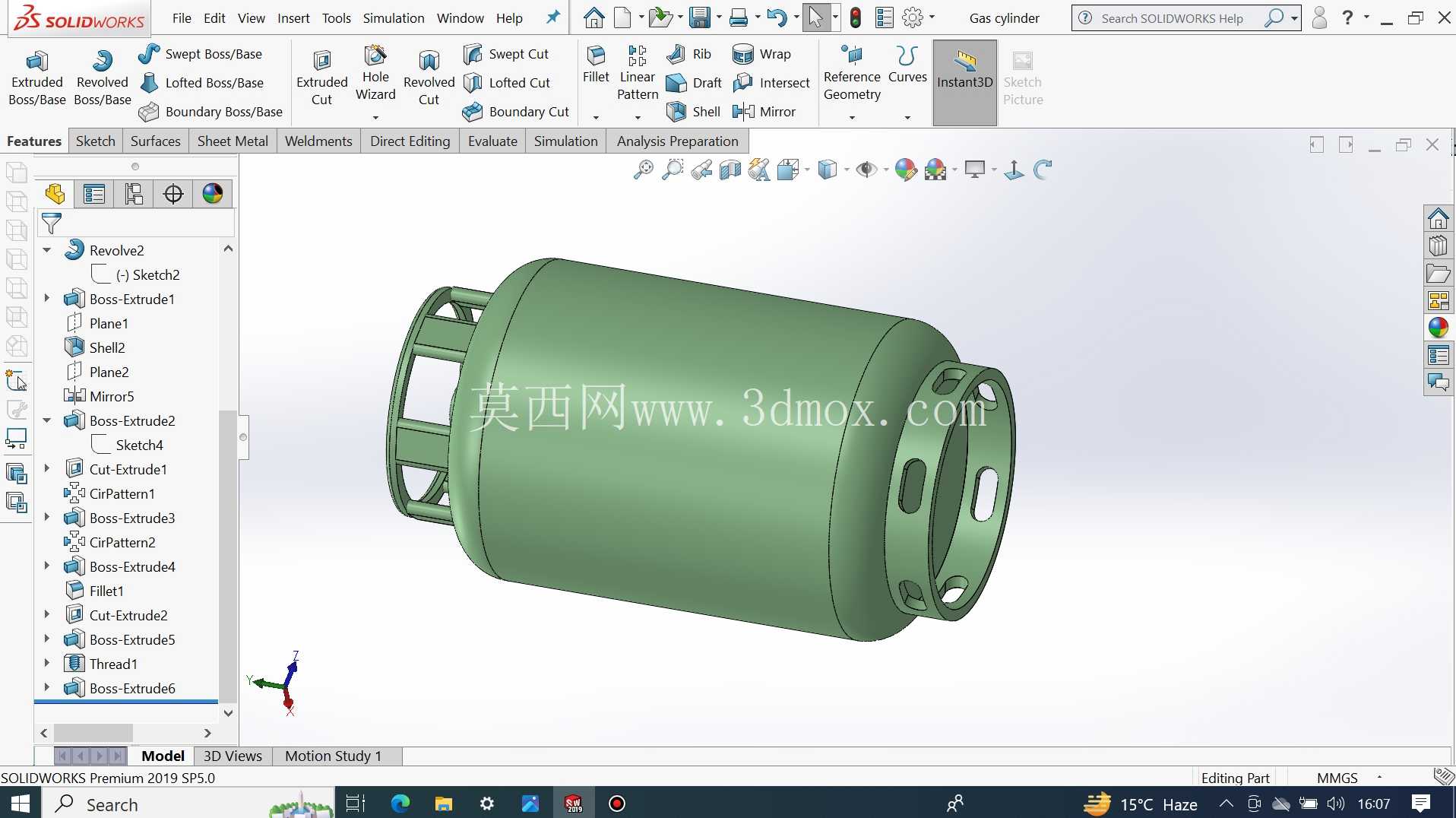Select the Rib tool
Image resolution: width=1456 pixels, height=818 pixels.
pyautogui.click(x=688, y=54)
